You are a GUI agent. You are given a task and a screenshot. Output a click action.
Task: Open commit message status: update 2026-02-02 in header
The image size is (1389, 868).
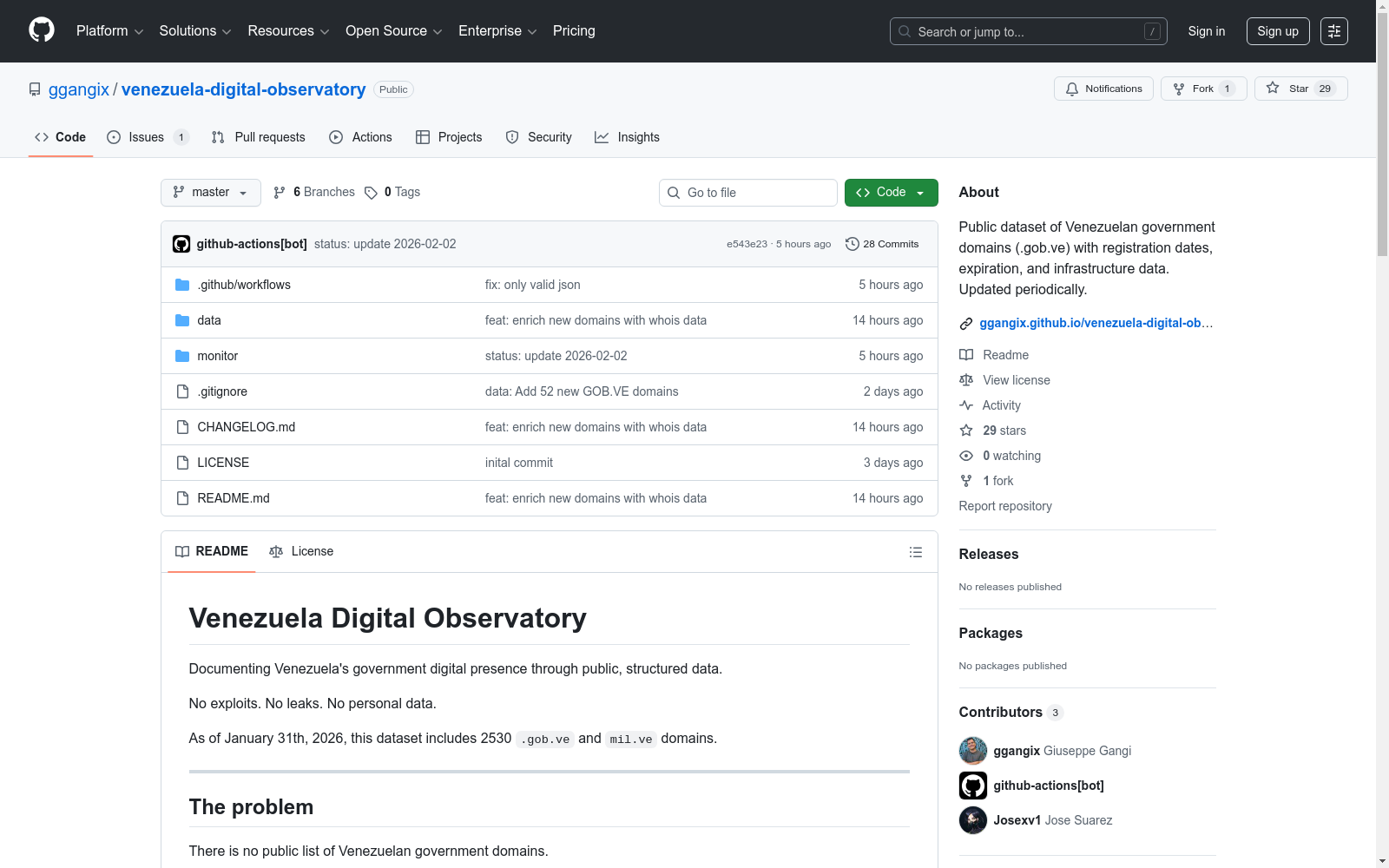[x=385, y=244]
